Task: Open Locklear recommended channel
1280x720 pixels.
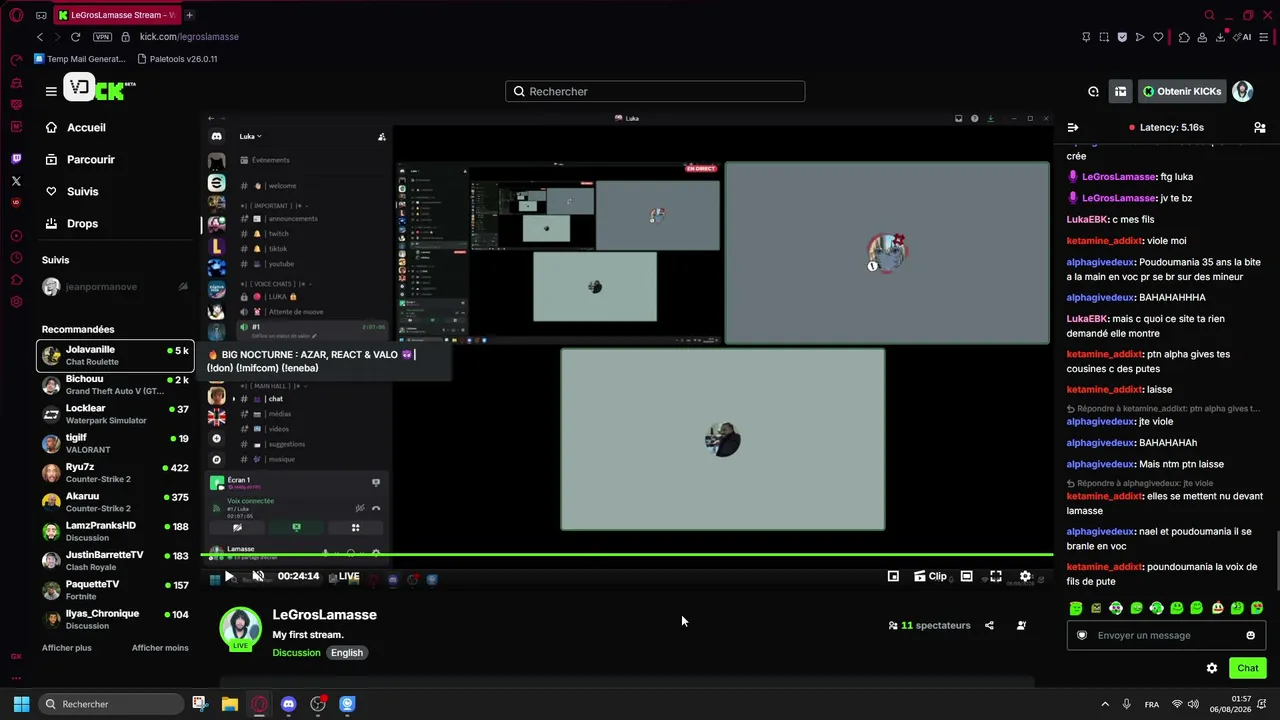Action: tap(115, 414)
